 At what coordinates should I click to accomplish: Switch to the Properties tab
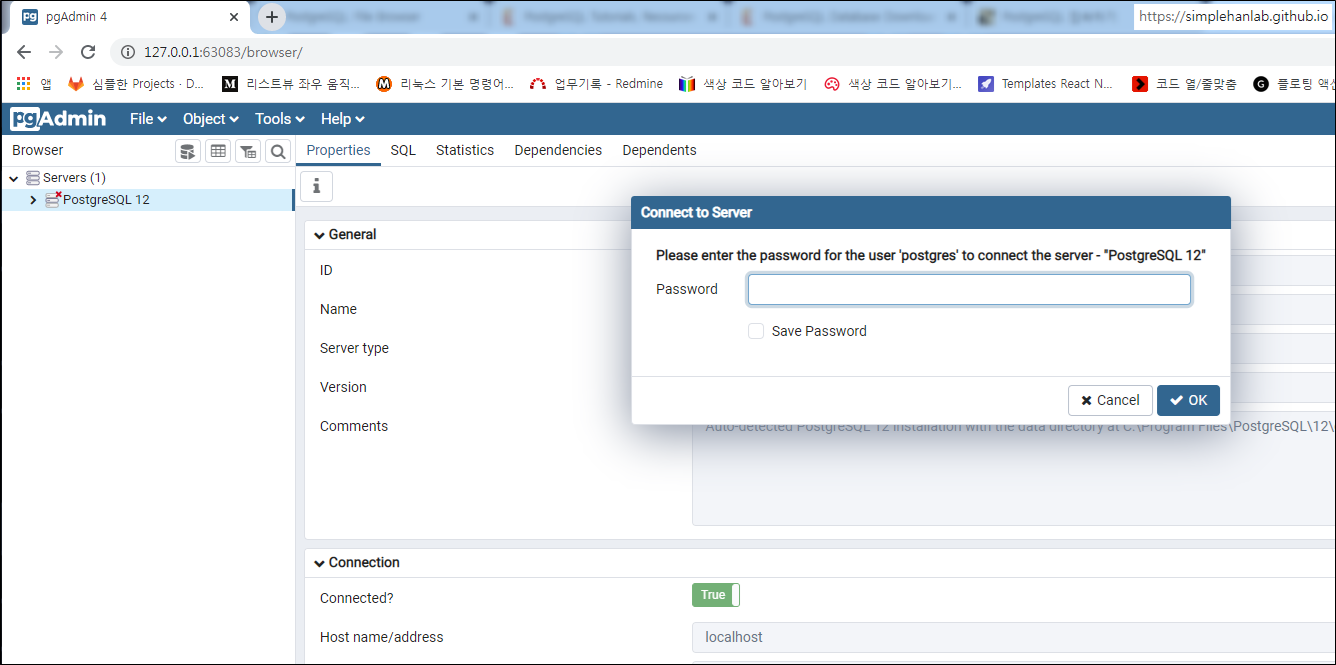click(338, 150)
